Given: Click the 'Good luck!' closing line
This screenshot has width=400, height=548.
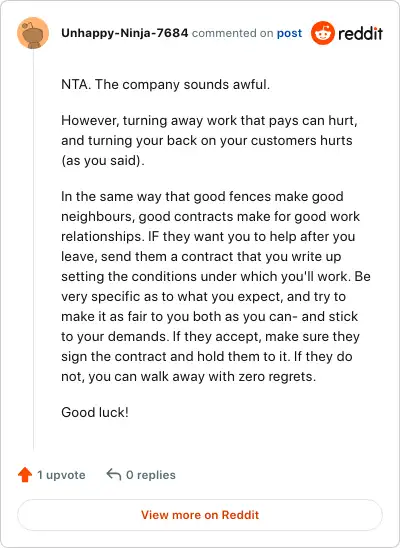Looking at the screenshot, I should tap(95, 412).
